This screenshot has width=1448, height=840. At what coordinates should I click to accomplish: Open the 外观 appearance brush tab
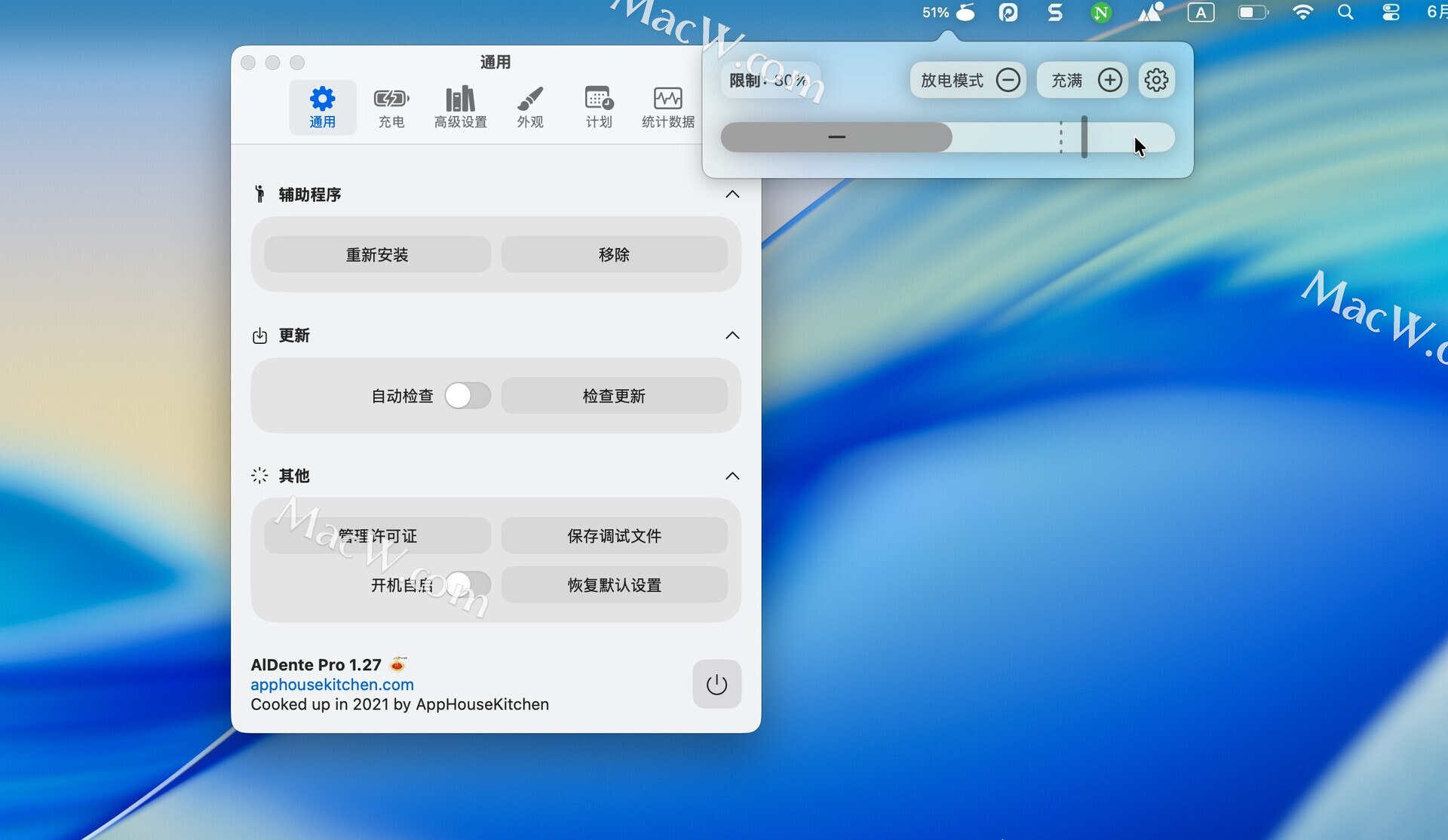[x=529, y=107]
